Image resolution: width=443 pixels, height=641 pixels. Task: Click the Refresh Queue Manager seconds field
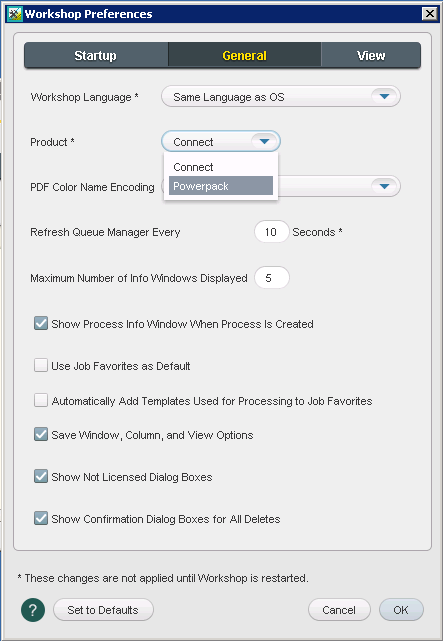click(x=272, y=232)
